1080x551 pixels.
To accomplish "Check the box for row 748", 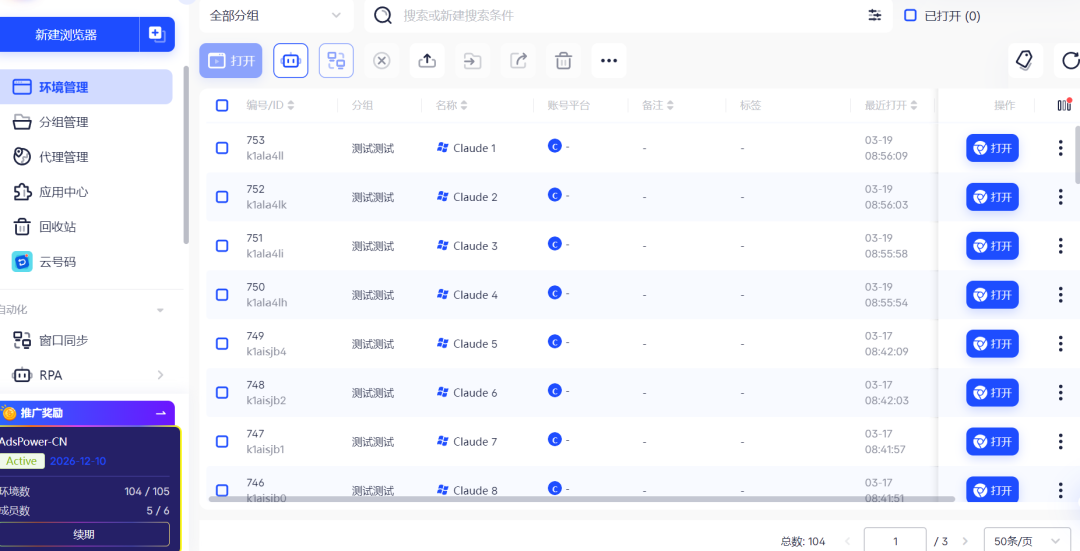I will pos(222,393).
